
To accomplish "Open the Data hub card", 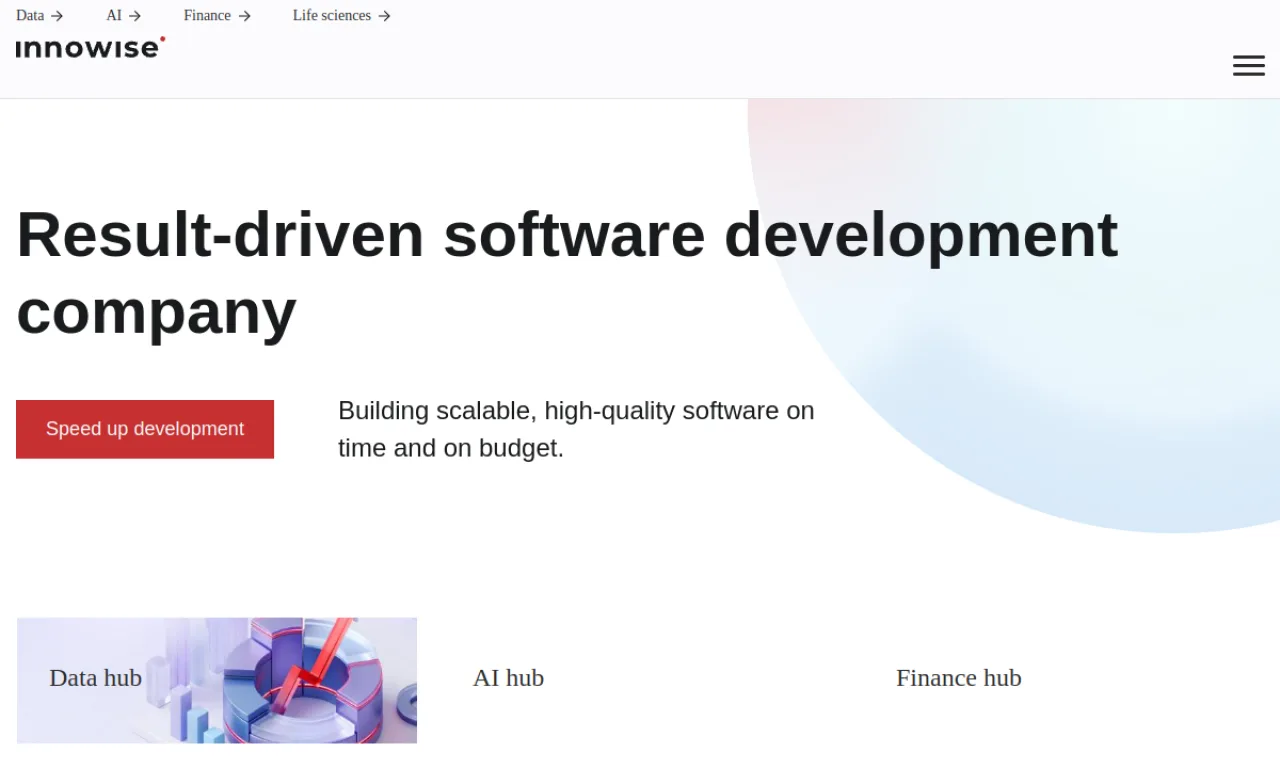I will tap(217, 680).
